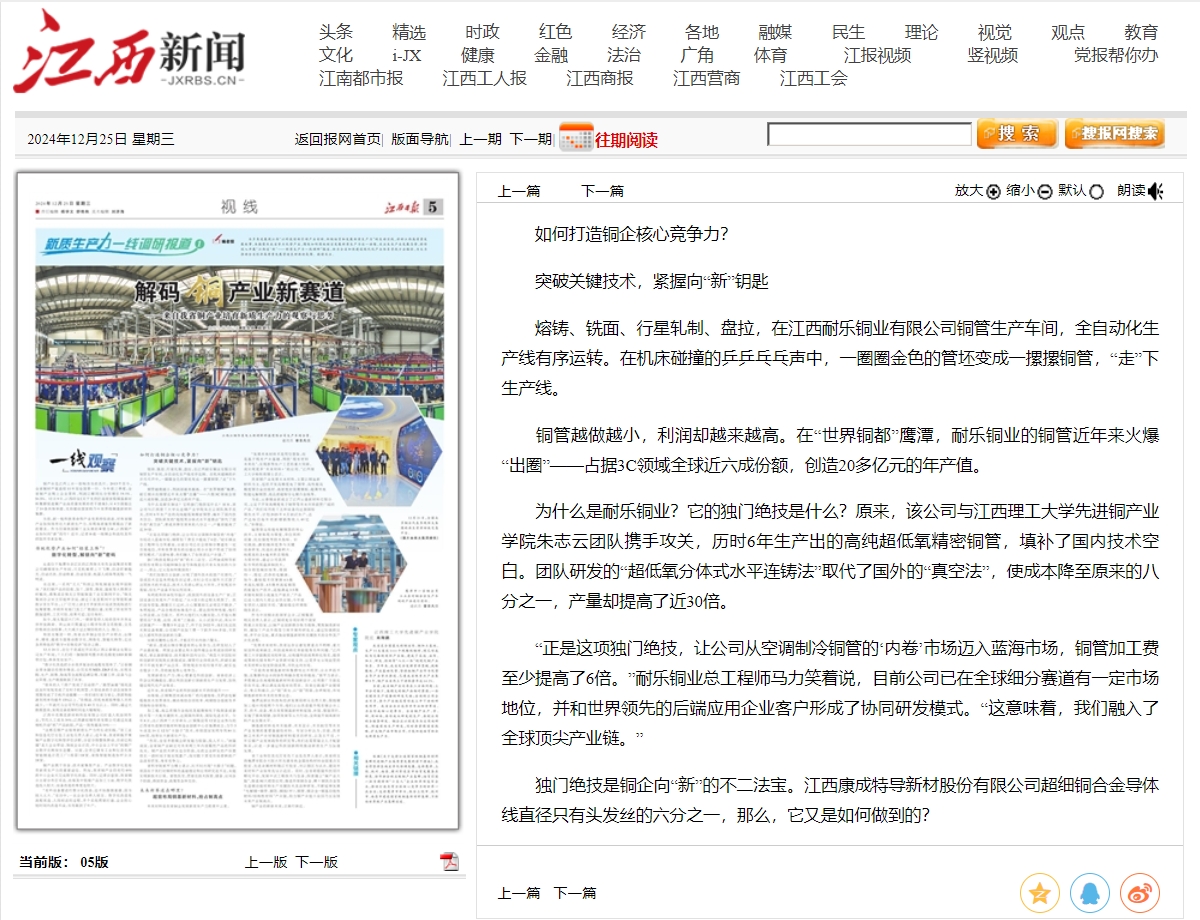Click the calendar icon for past issues
Image resolution: width=1200 pixels, height=920 pixels.
(576, 137)
